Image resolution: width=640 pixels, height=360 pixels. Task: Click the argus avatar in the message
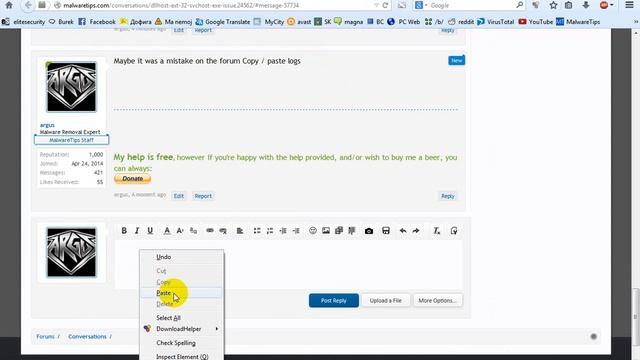(x=71, y=87)
